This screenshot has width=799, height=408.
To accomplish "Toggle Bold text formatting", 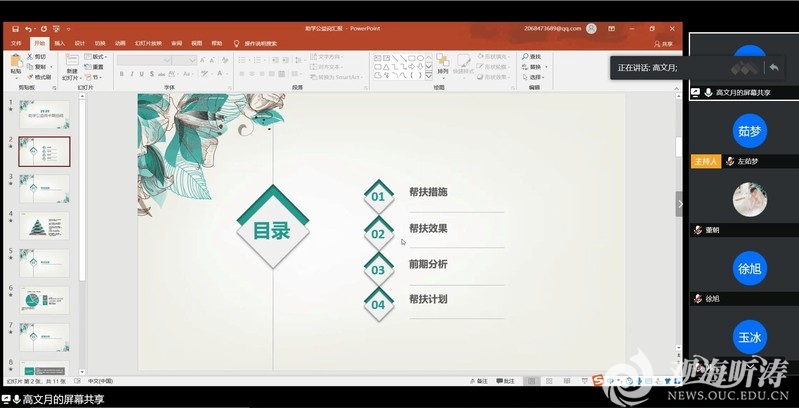I will pos(120,73).
